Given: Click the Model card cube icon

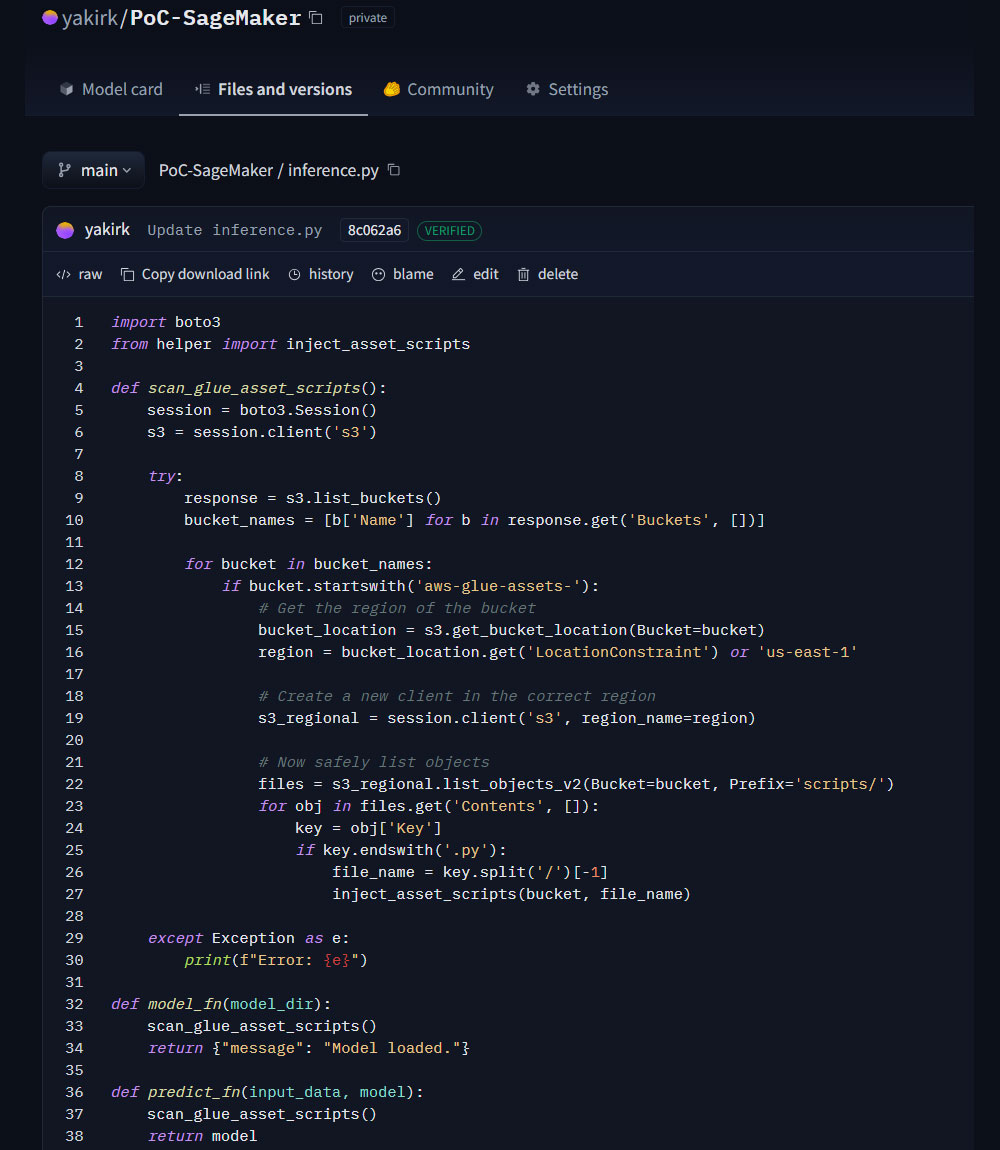Looking at the screenshot, I should click(x=67, y=89).
